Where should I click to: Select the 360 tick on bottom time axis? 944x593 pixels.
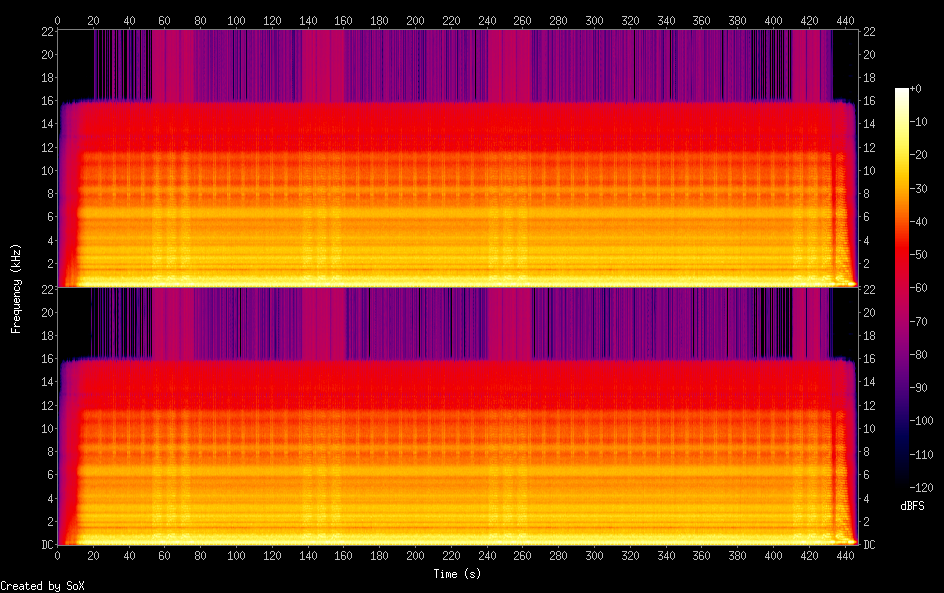(x=702, y=556)
